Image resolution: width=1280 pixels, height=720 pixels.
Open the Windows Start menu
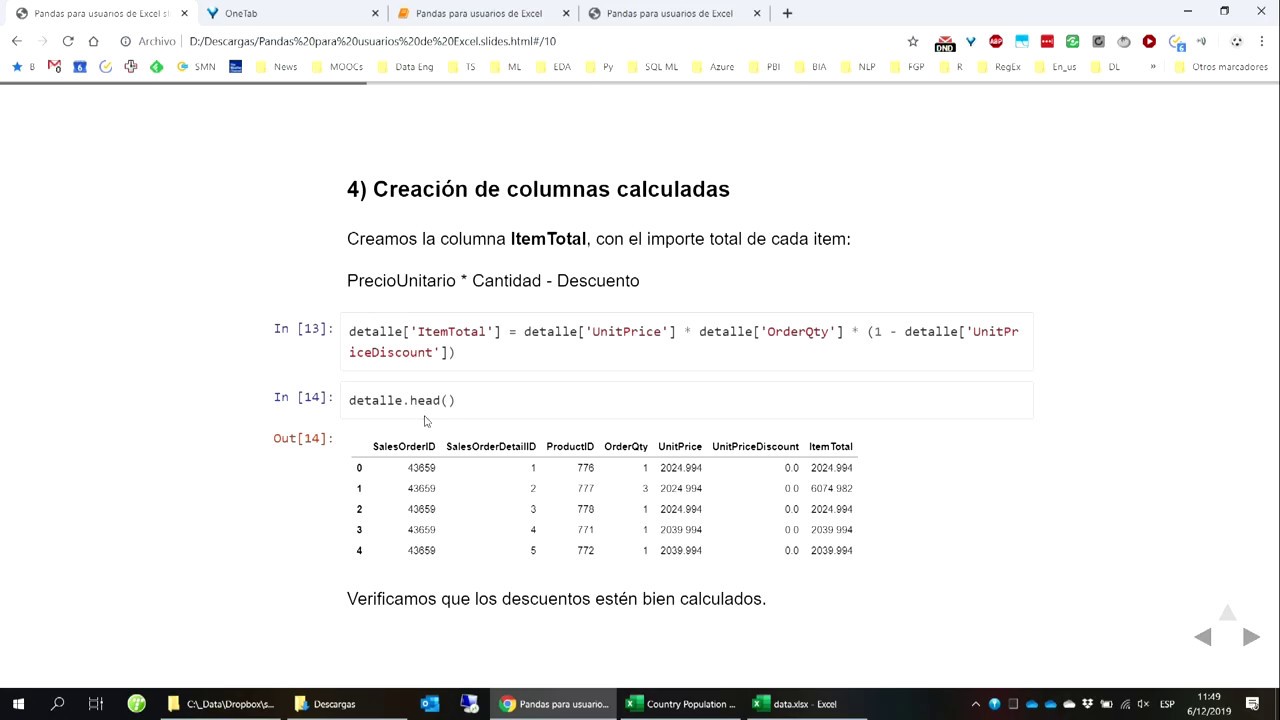click(x=18, y=704)
